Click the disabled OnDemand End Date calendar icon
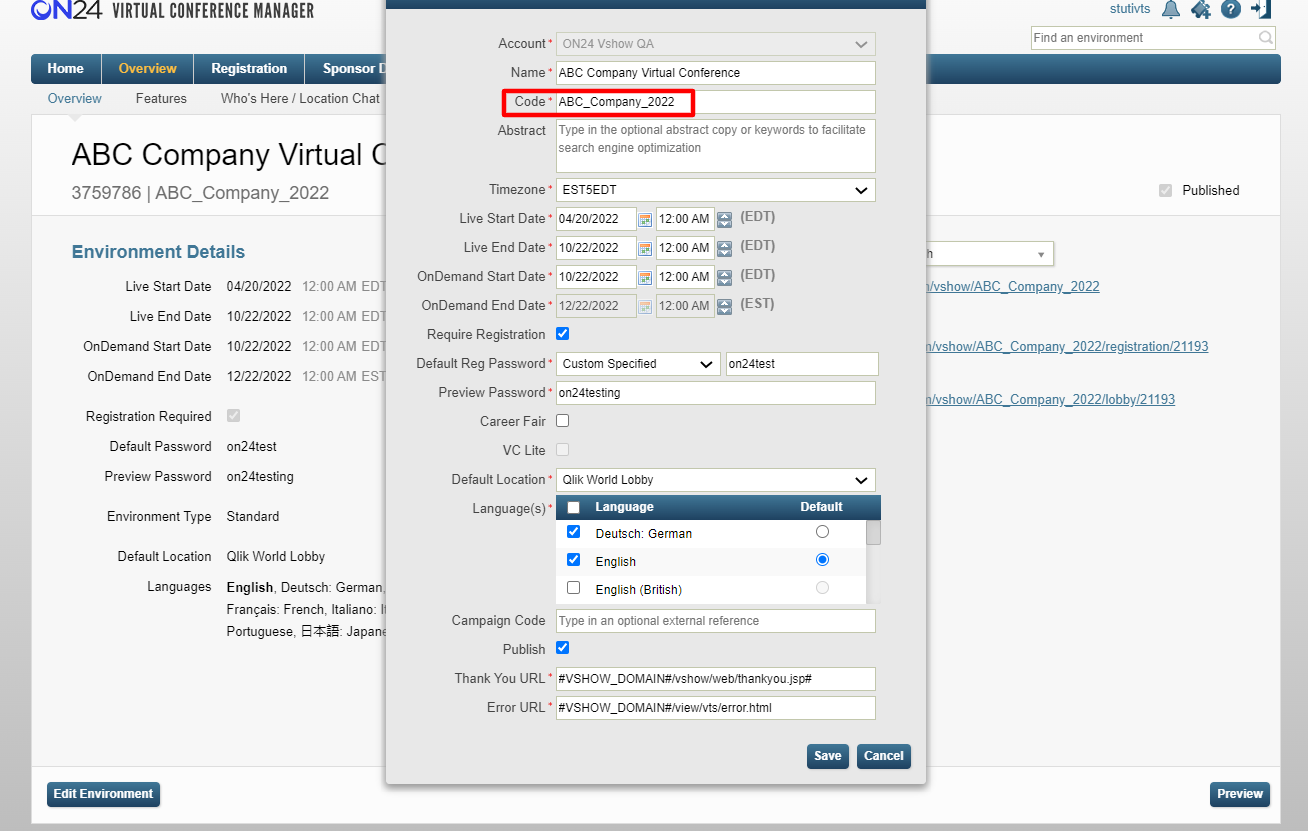1308x831 pixels. [x=645, y=306]
